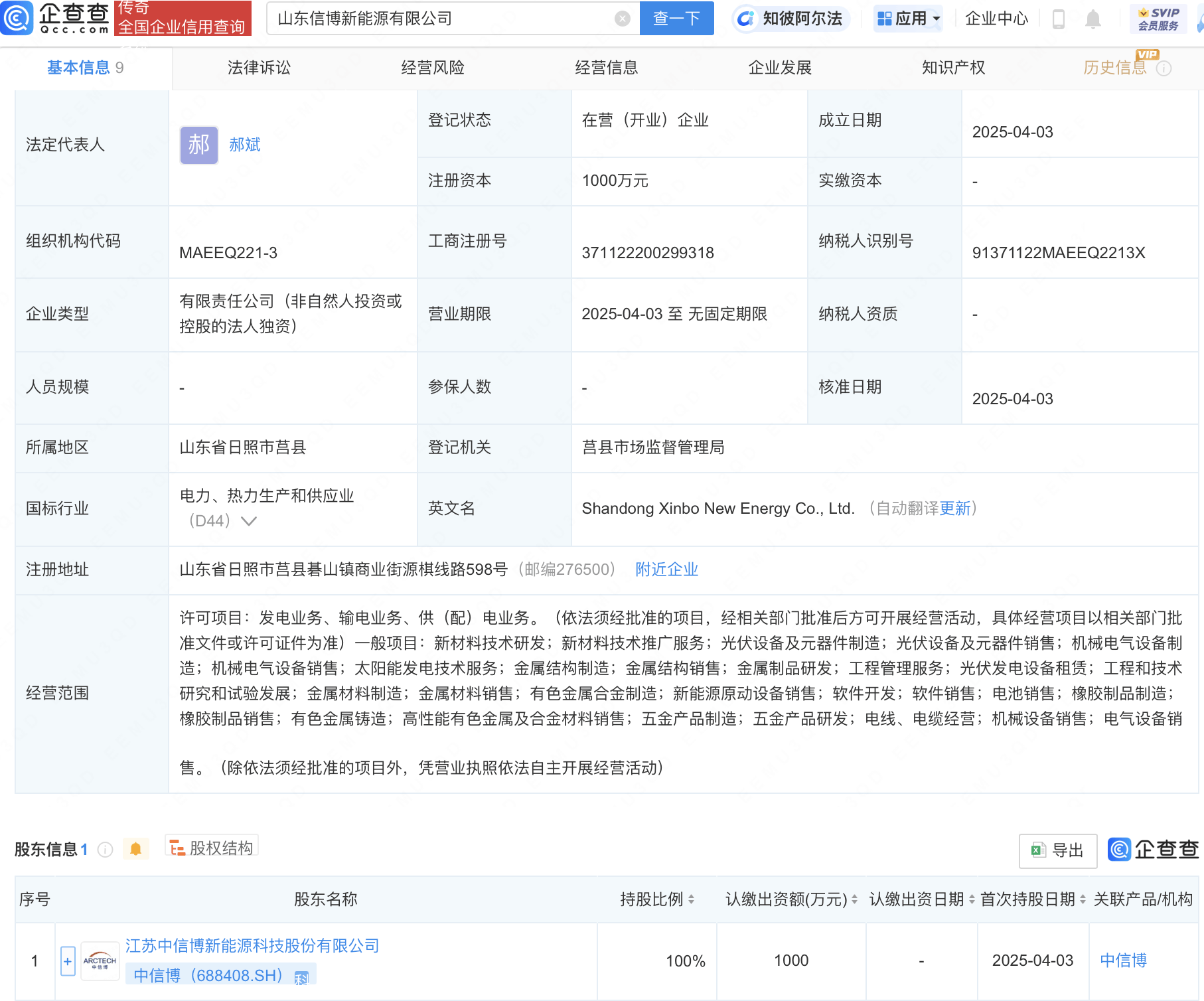
Task: Click icon after stock code tag
Action: [x=301, y=977]
